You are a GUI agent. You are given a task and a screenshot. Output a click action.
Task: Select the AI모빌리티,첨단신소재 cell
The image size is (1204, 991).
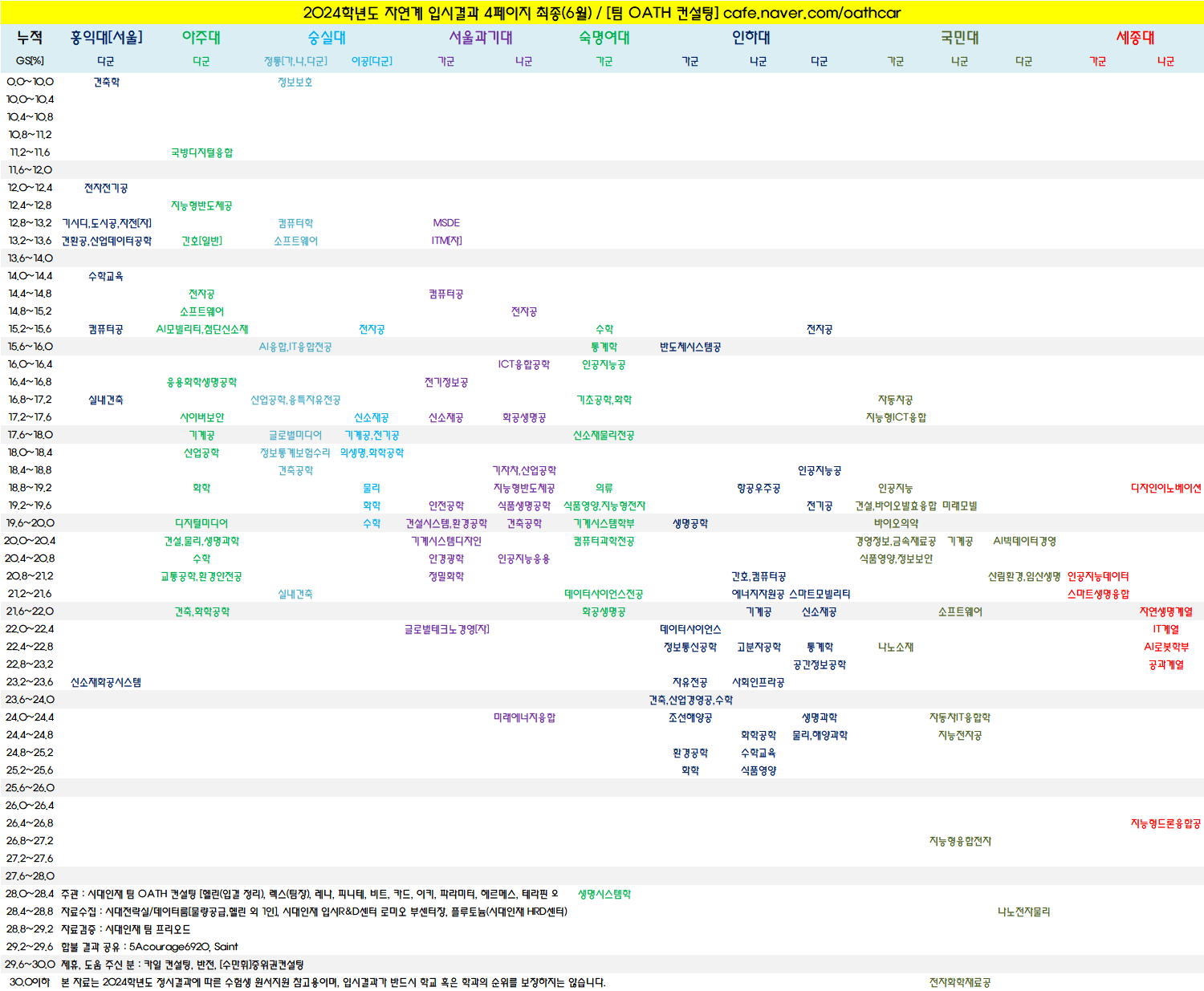(x=201, y=329)
